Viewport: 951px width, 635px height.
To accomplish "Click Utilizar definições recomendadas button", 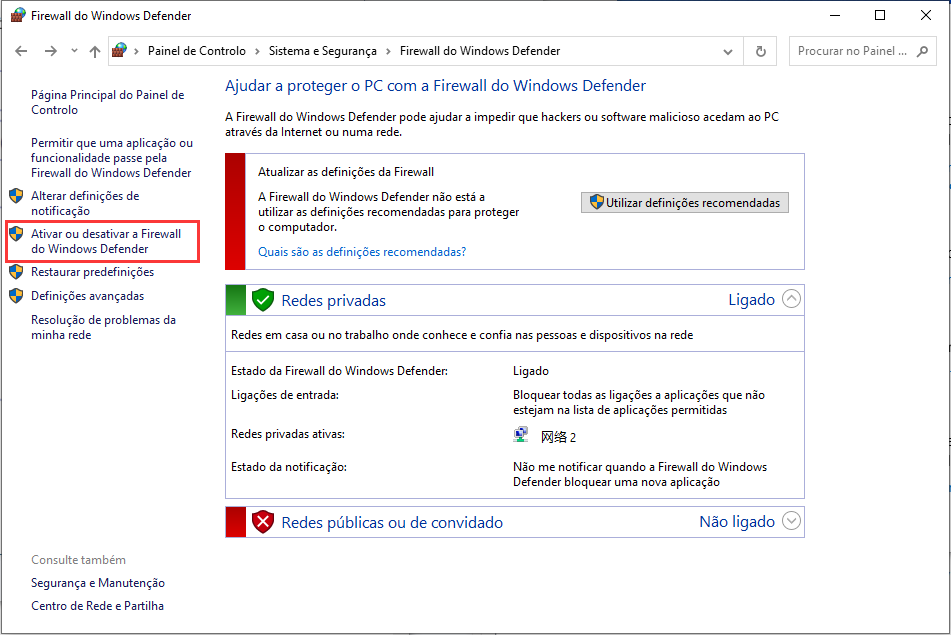I will click(685, 203).
